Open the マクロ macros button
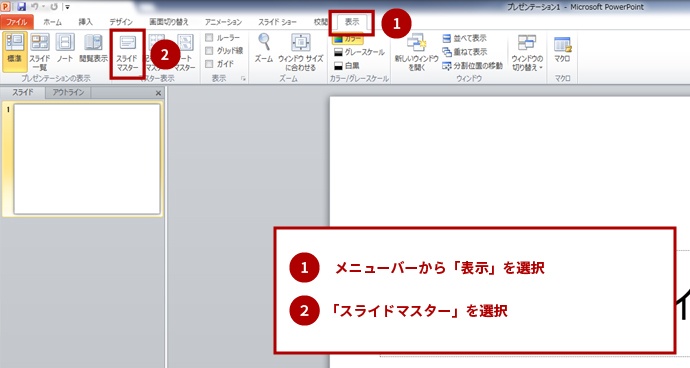 coord(562,49)
